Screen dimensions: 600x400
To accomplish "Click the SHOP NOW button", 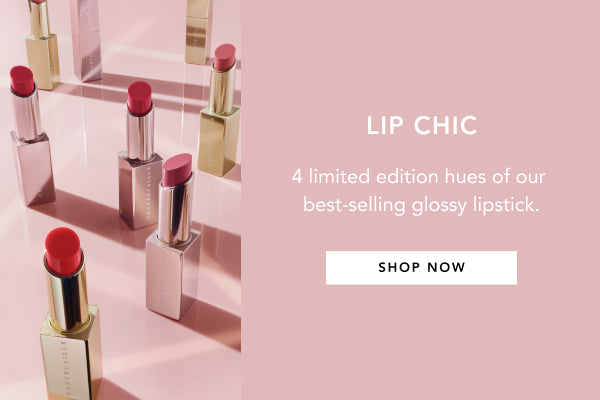I will pyautogui.click(x=421, y=268).
